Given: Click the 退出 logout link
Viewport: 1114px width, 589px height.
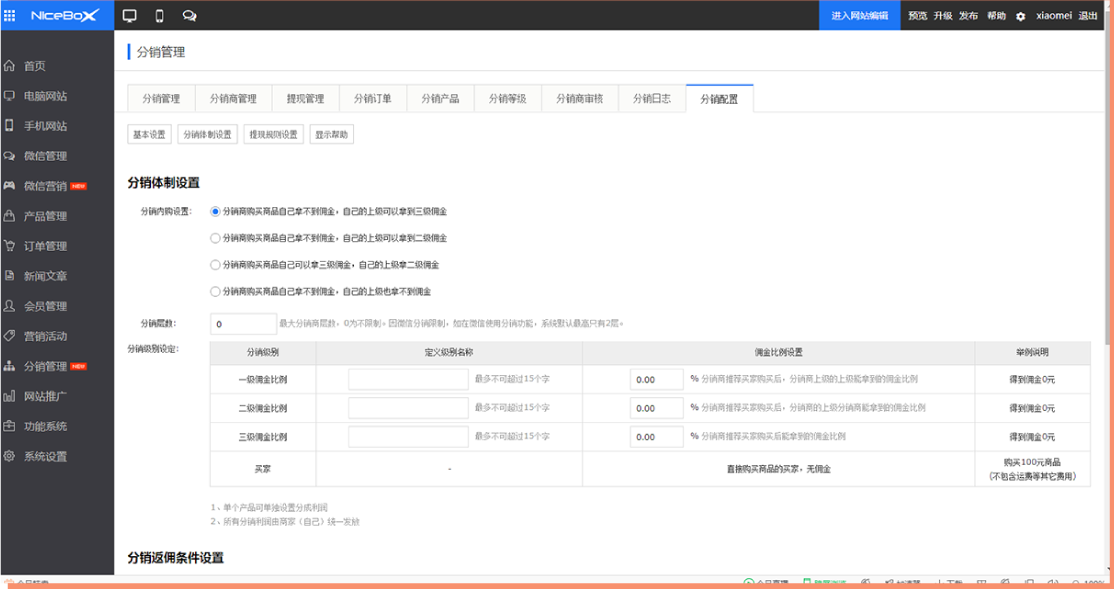Looking at the screenshot, I should pos(1088,16).
